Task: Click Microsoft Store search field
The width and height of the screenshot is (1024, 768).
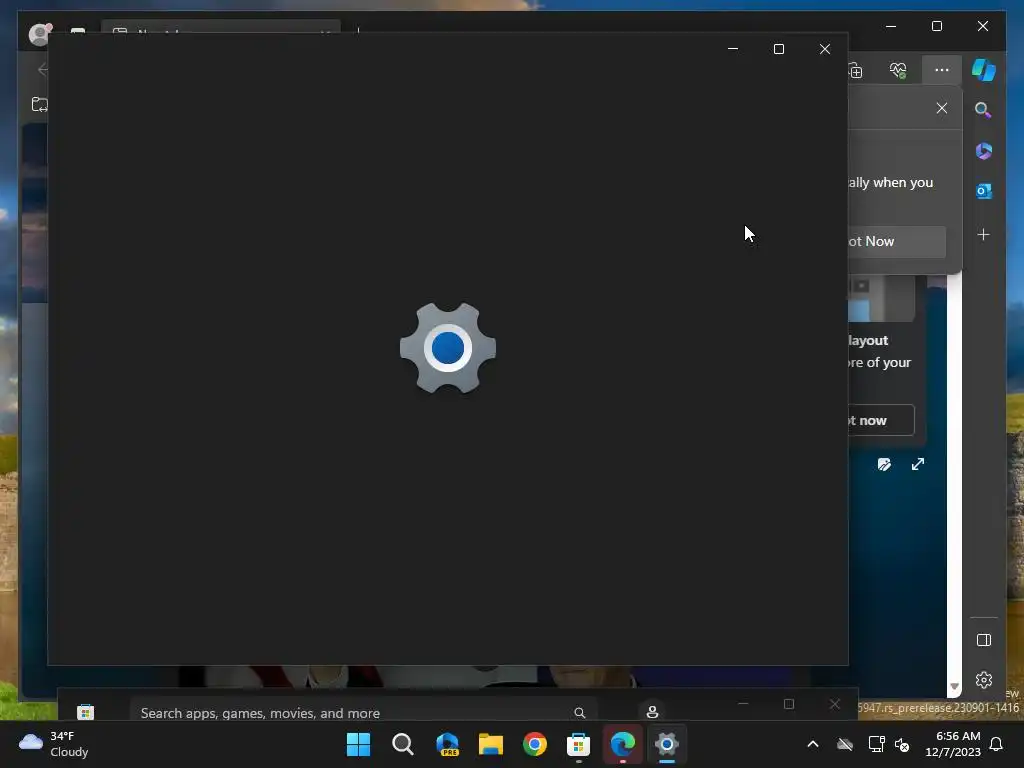Action: [x=362, y=712]
